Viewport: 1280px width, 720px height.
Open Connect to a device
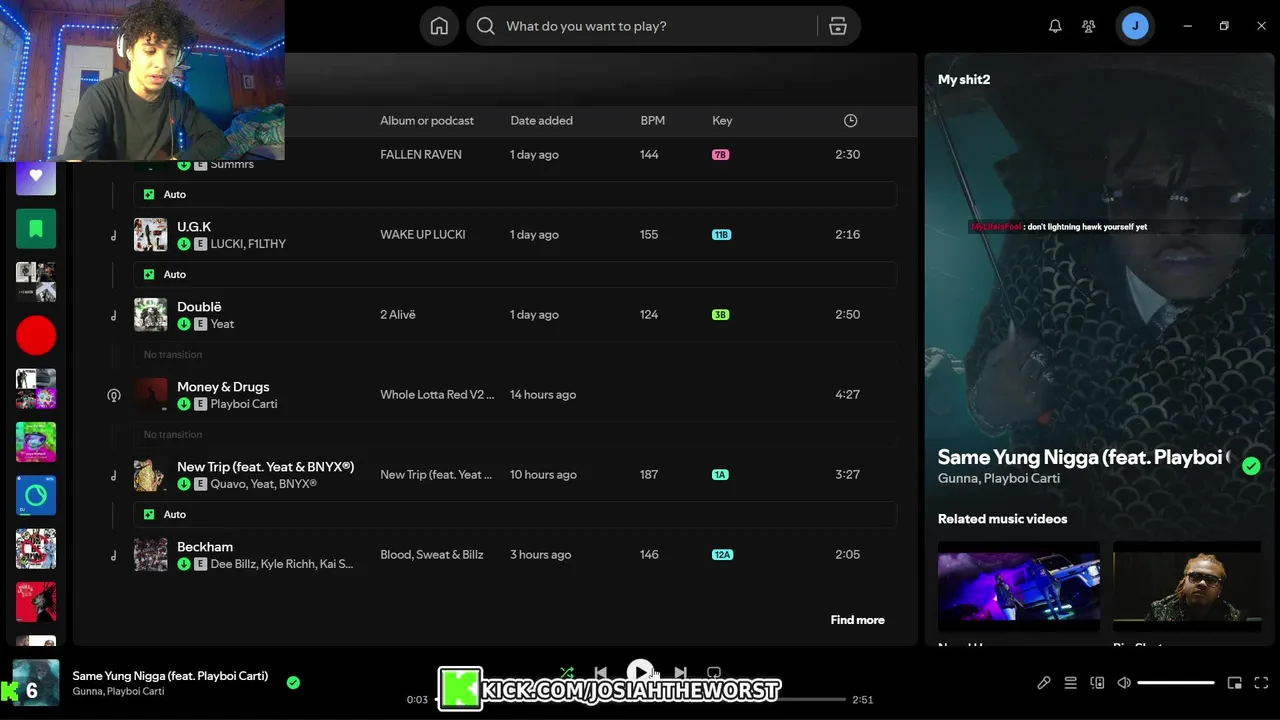coord(1097,683)
